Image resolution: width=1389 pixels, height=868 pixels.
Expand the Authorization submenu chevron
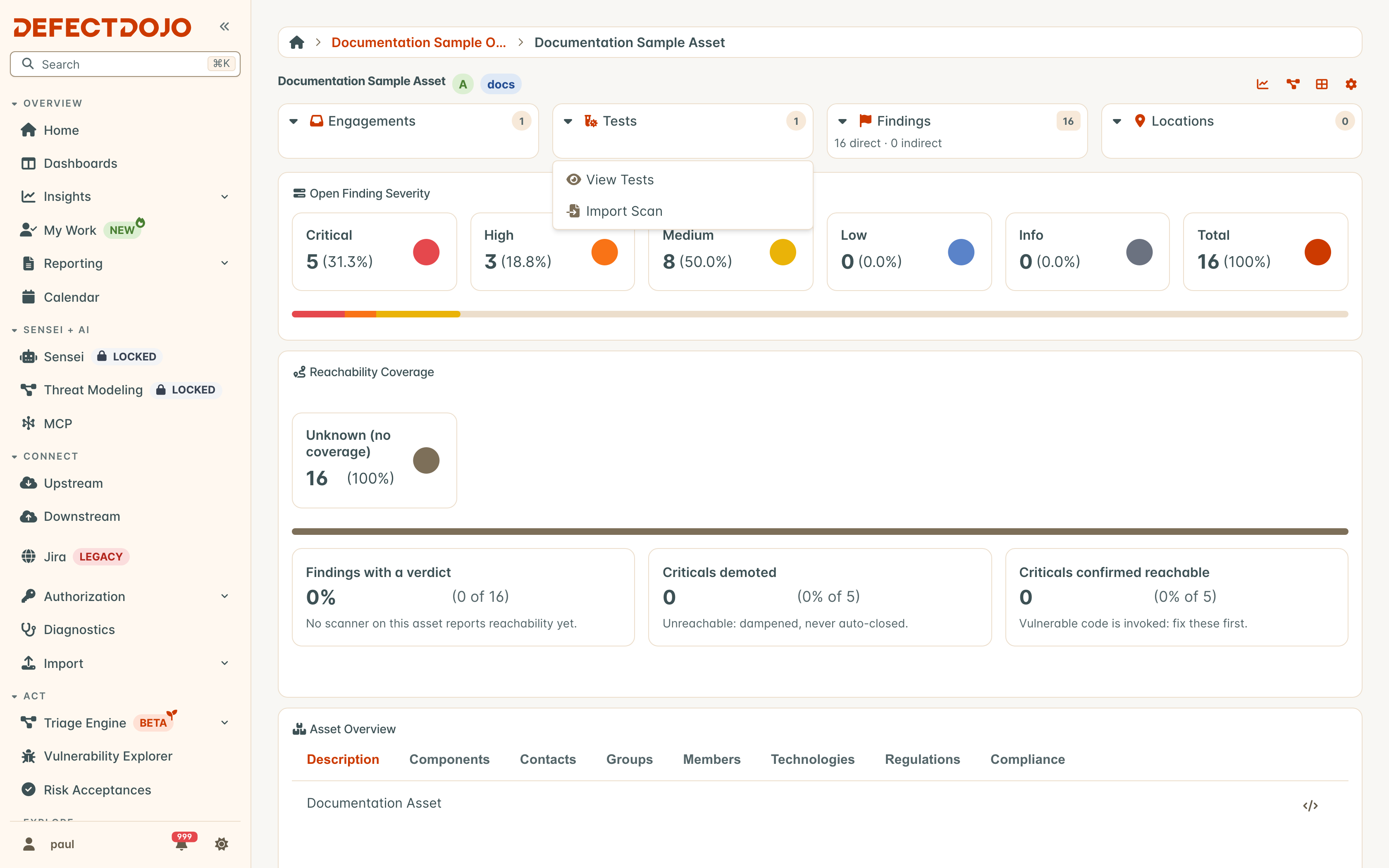(224, 596)
